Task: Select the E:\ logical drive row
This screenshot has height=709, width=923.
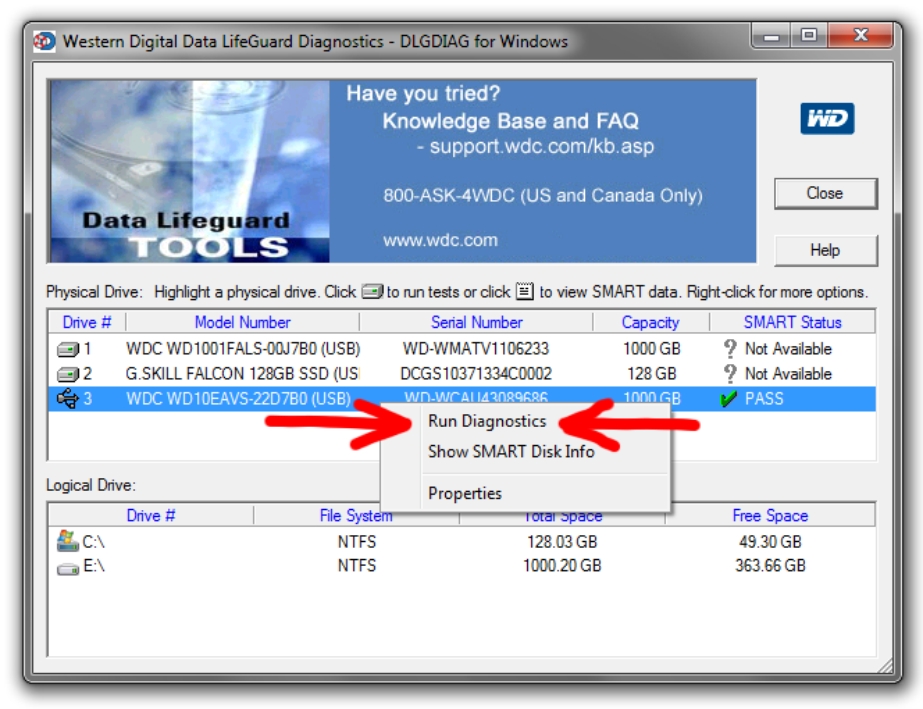Action: (x=462, y=566)
